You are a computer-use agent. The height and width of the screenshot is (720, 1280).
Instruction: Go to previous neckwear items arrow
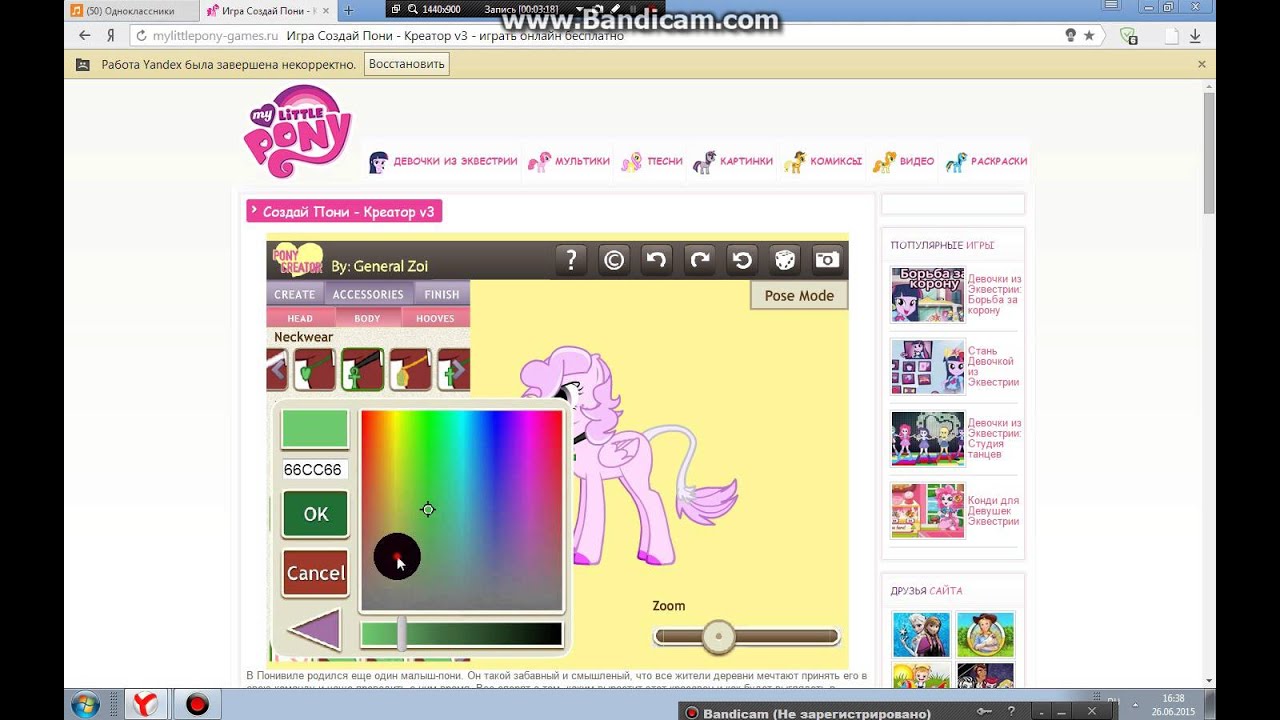(277, 370)
